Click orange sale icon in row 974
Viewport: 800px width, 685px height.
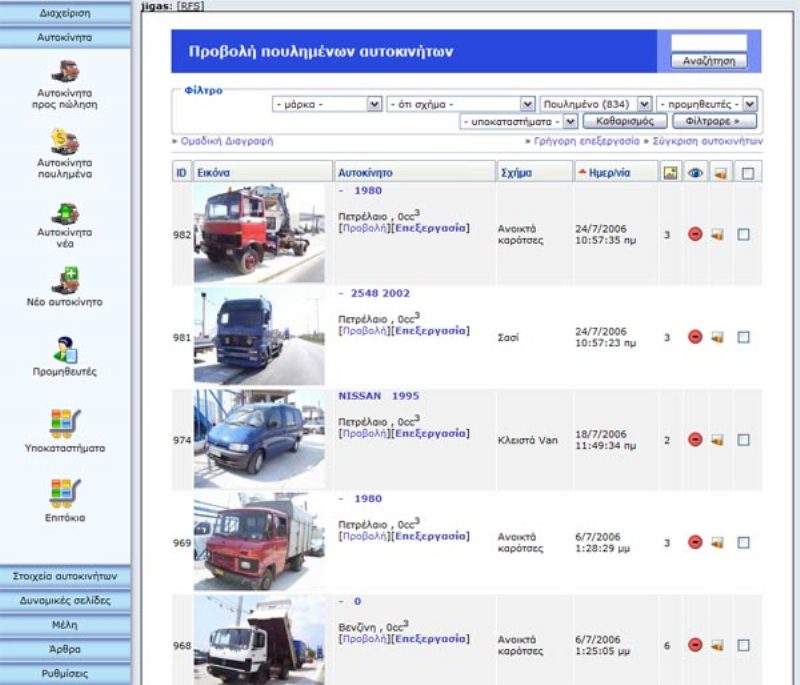(x=718, y=440)
